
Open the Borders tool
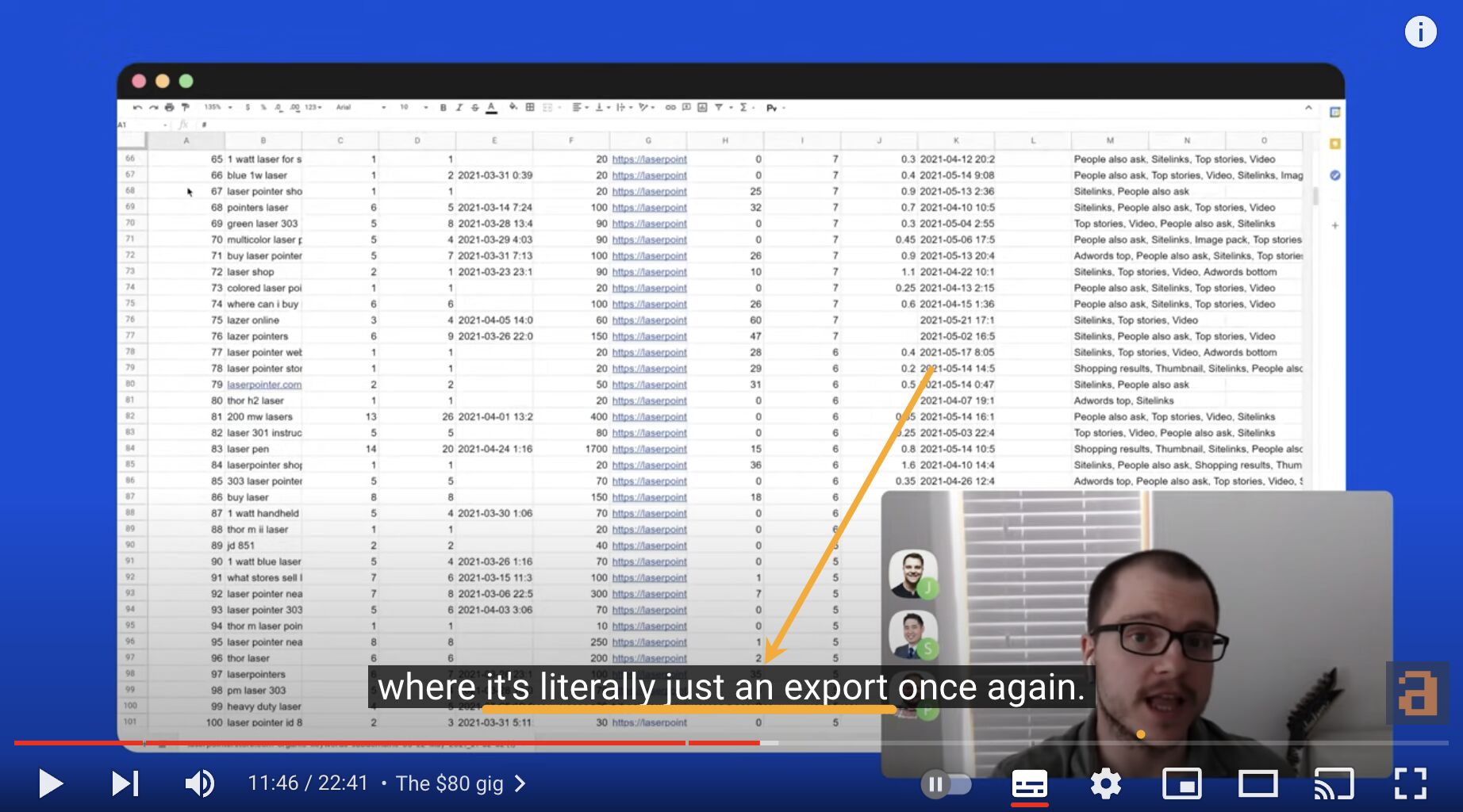(530, 107)
